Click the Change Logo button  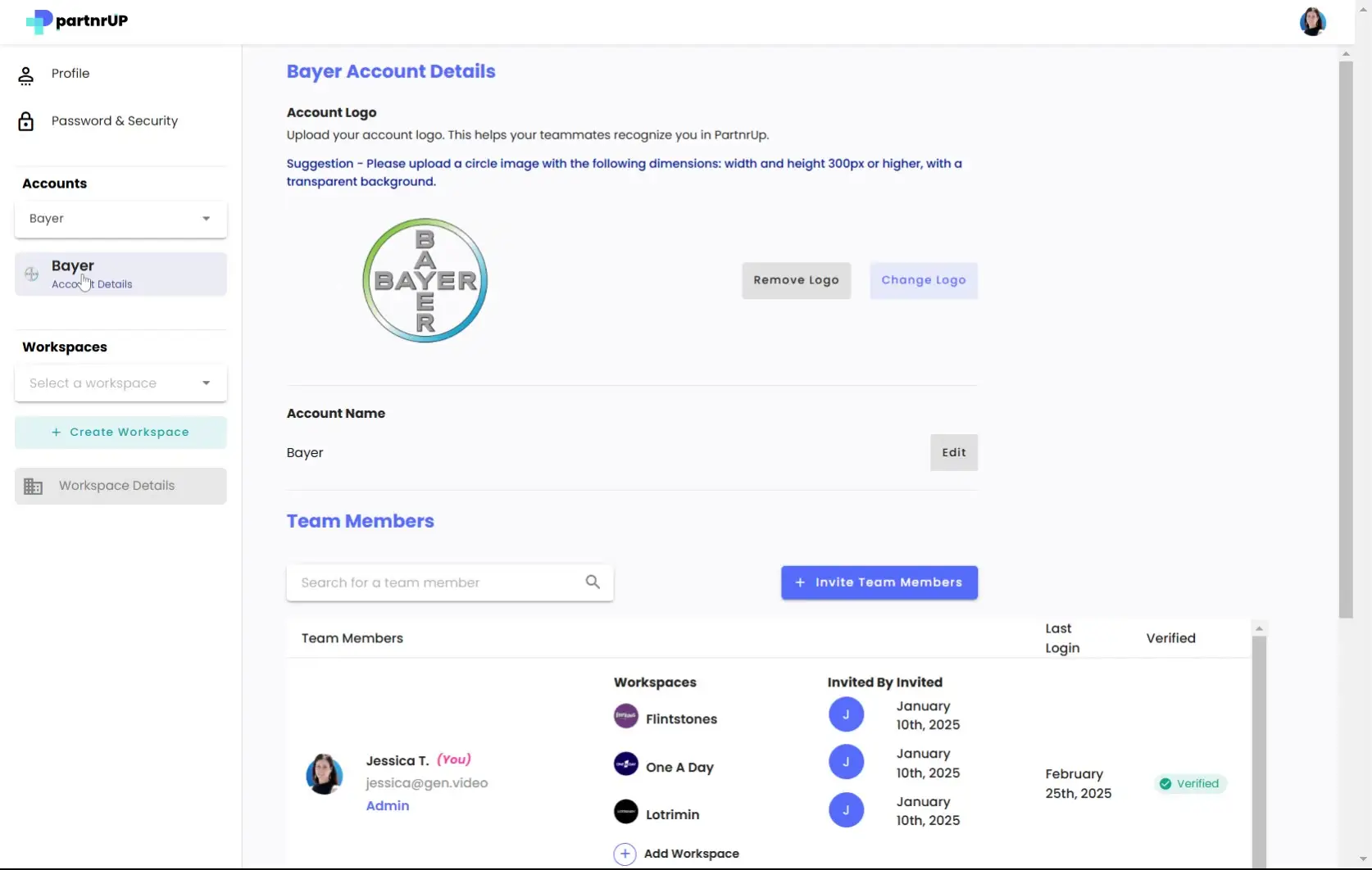pos(923,280)
